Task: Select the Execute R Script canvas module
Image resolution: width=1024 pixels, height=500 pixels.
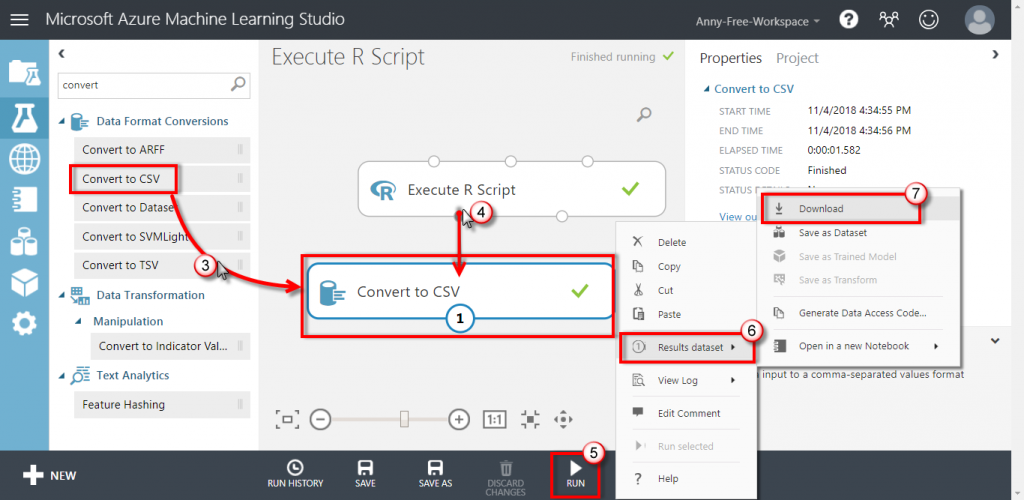Action: 511,189
